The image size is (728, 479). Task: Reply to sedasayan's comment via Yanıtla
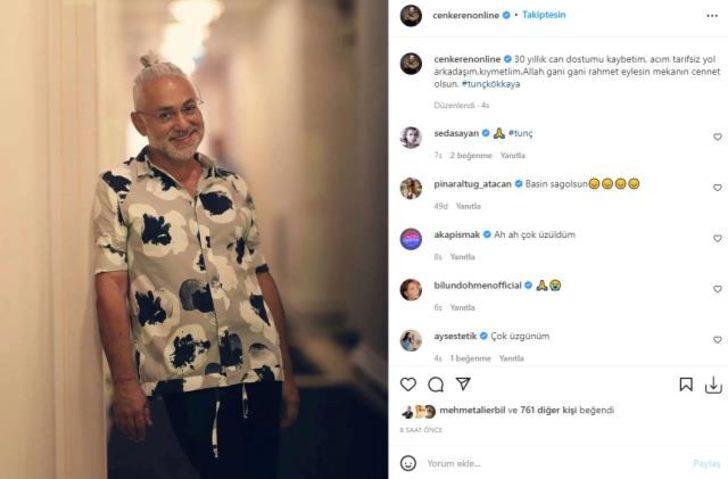513,155
